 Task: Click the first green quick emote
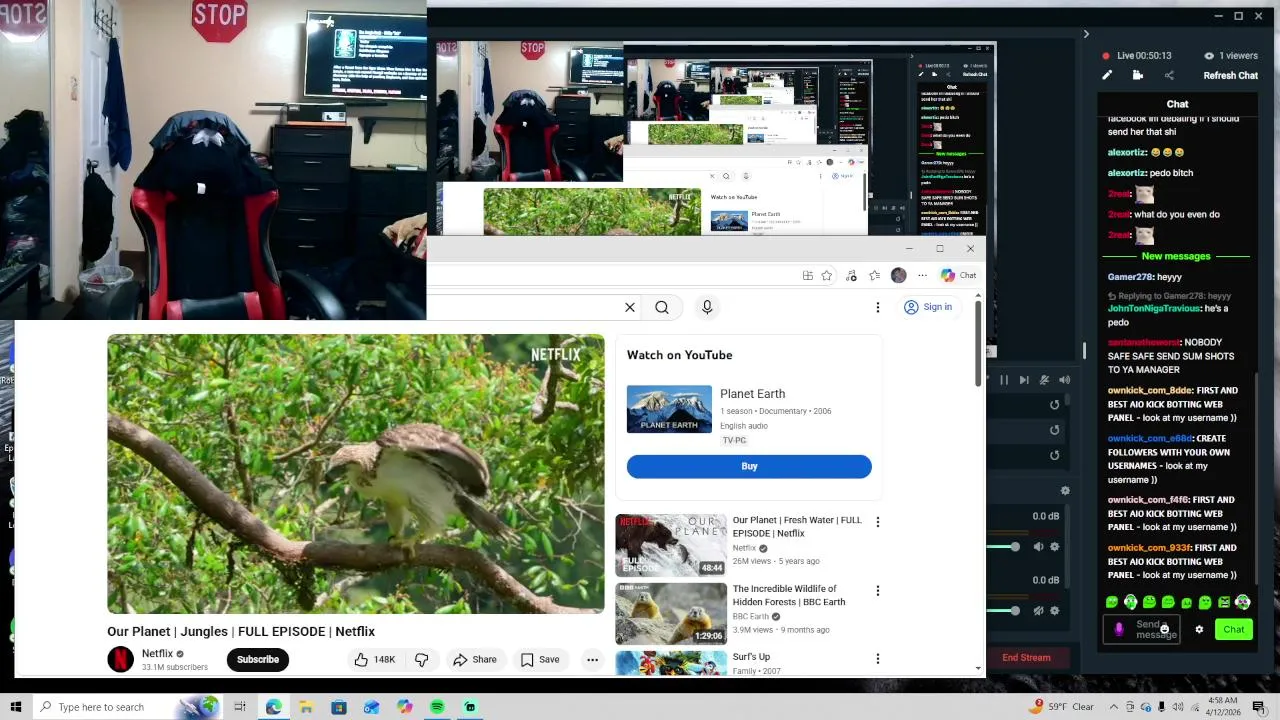pos(1112,602)
